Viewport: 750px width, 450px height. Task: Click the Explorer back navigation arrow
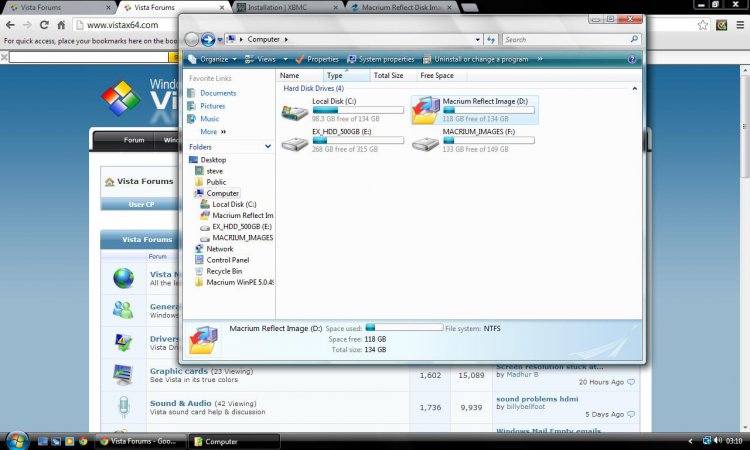(x=191, y=39)
